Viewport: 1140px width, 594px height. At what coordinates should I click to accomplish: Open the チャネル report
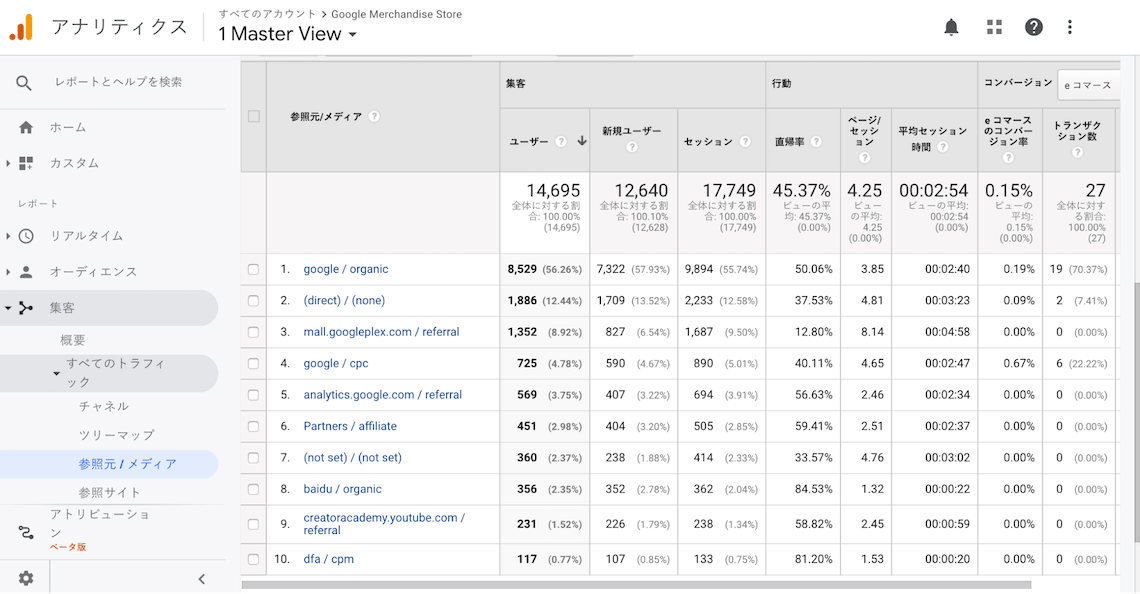click(103, 406)
